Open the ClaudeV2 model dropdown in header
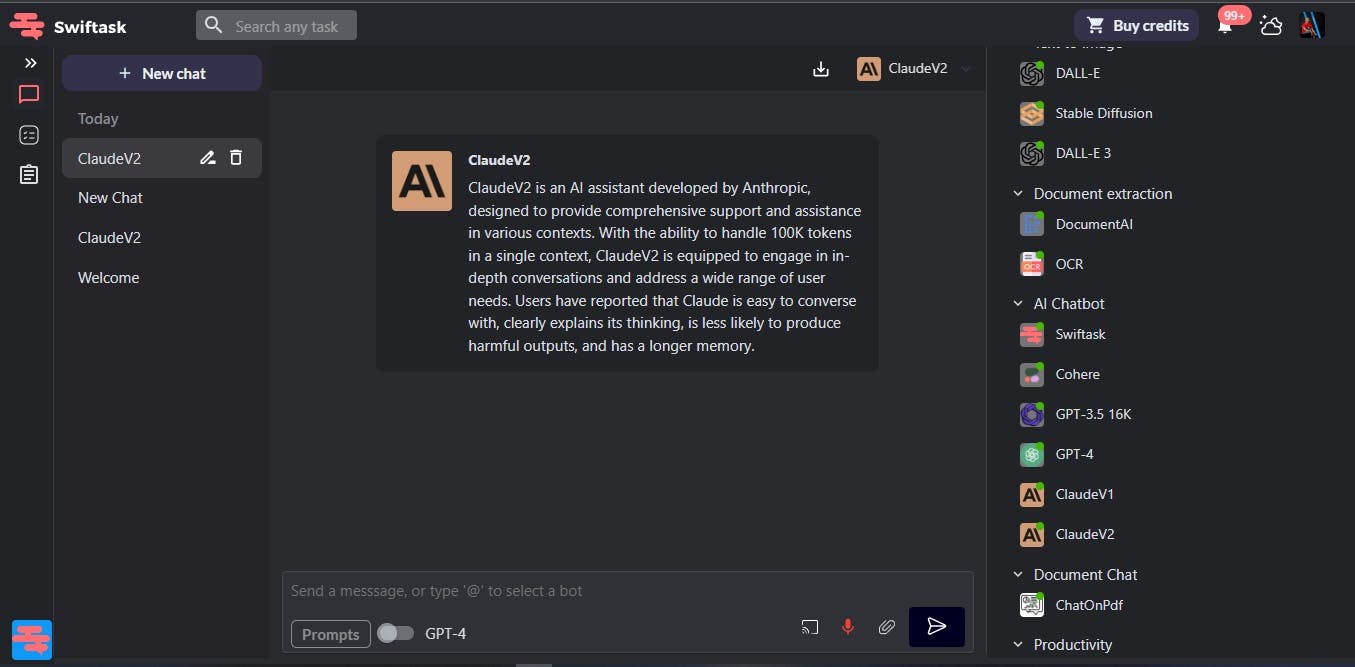 pos(914,69)
